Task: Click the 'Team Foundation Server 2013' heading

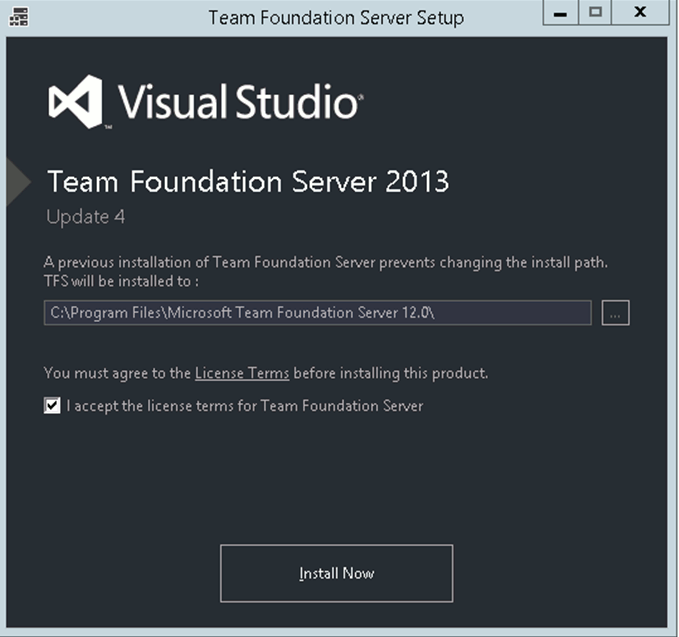Action: coord(248,181)
